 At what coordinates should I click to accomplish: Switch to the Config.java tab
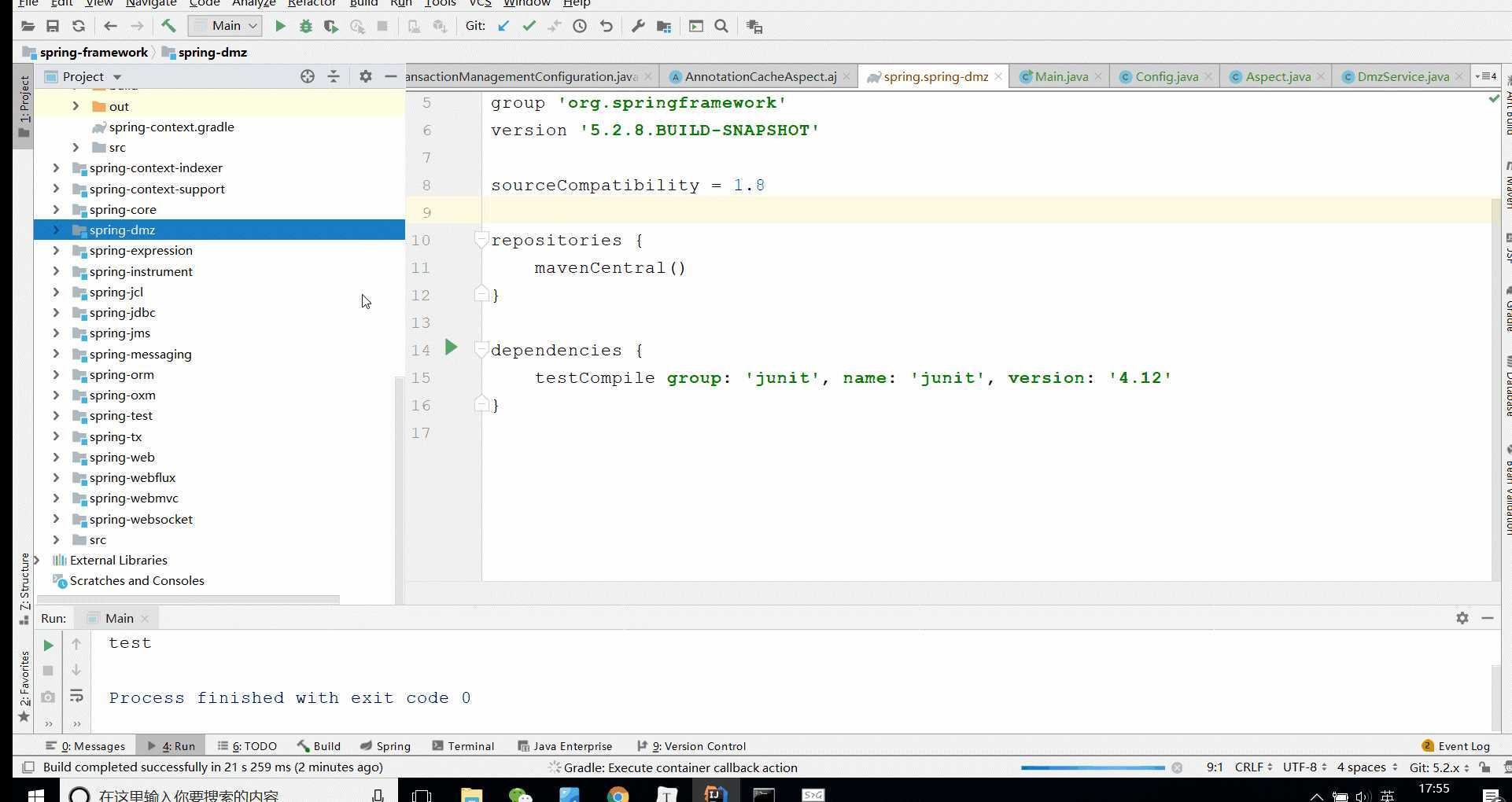coord(1167,76)
